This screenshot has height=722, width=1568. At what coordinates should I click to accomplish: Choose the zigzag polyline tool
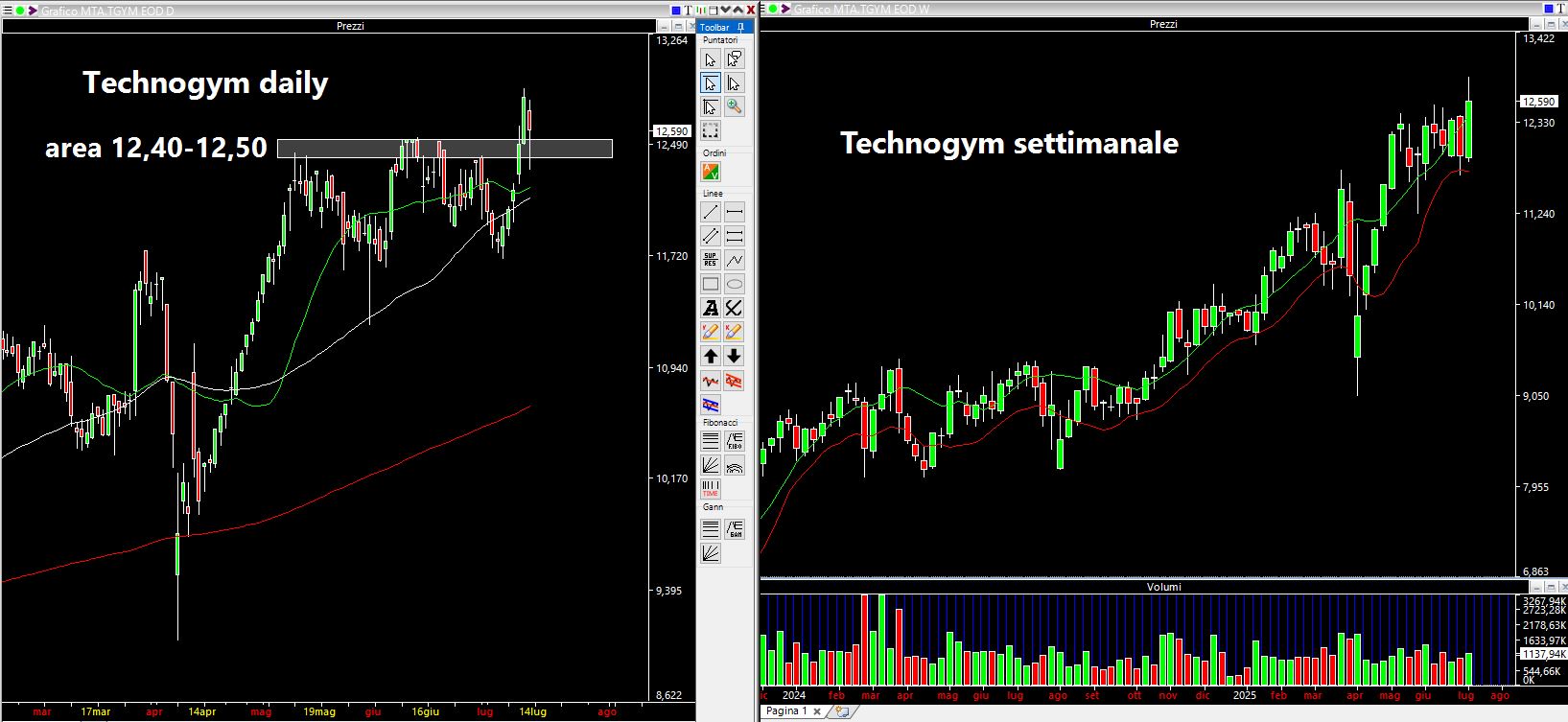click(x=735, y=260)
